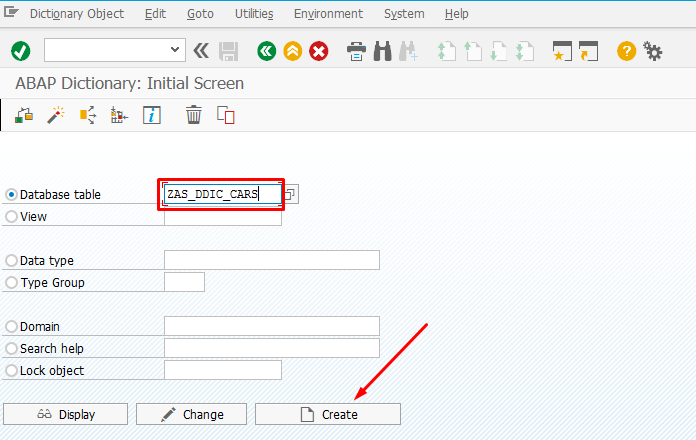Click the Data type input field

coord(272,260)
